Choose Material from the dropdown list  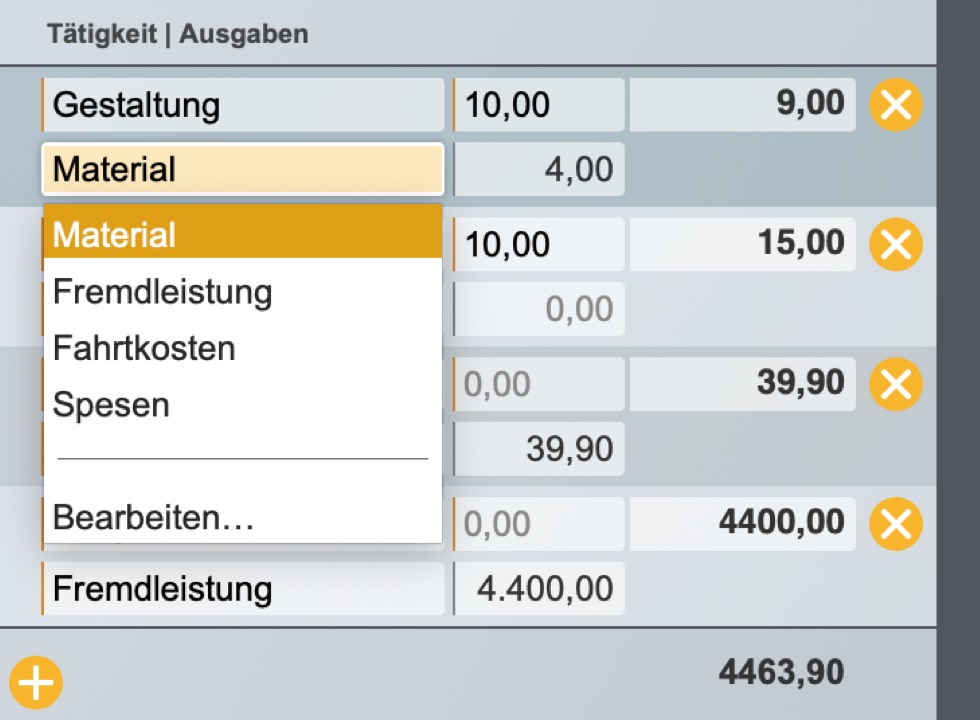coord(242,235)
